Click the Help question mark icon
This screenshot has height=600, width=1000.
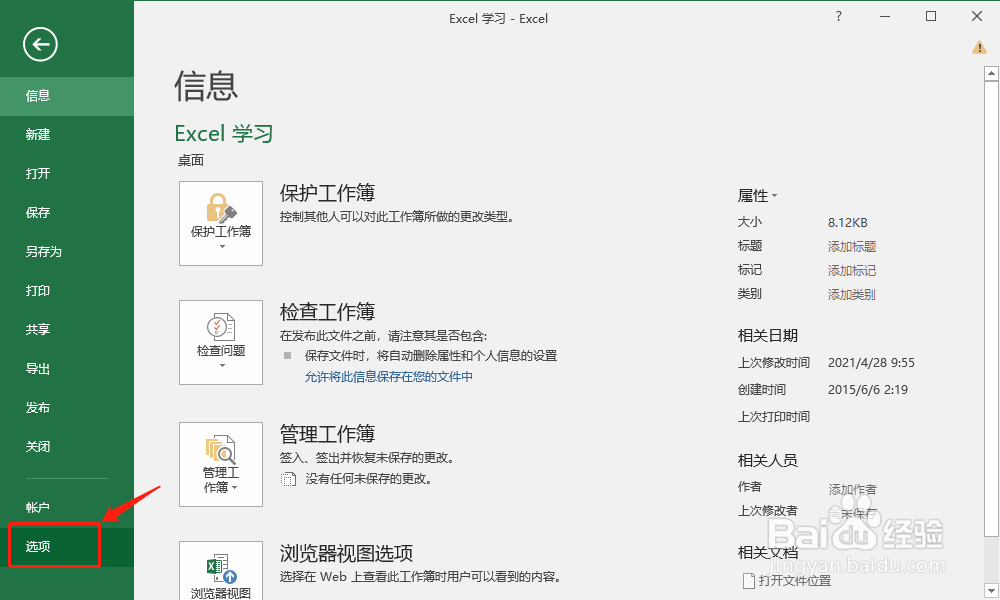click(x=839, y=17)
